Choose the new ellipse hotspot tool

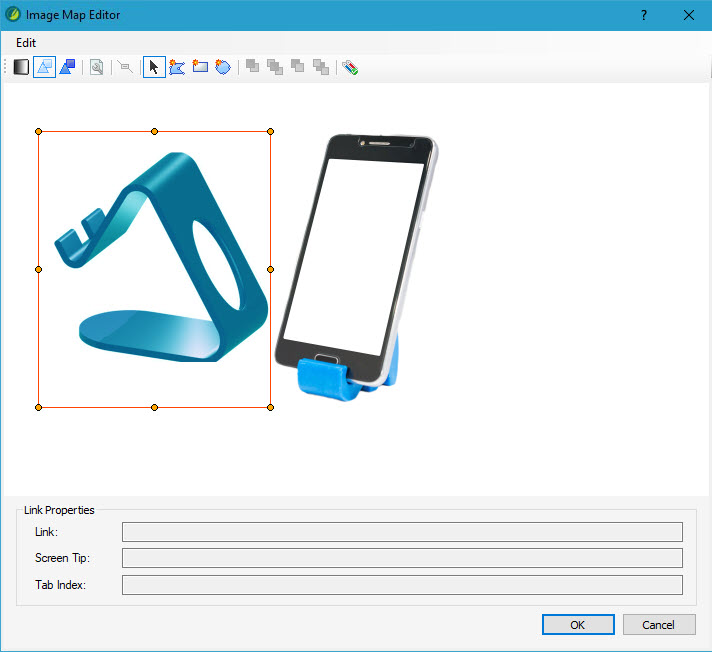click(x=223, y=67)
